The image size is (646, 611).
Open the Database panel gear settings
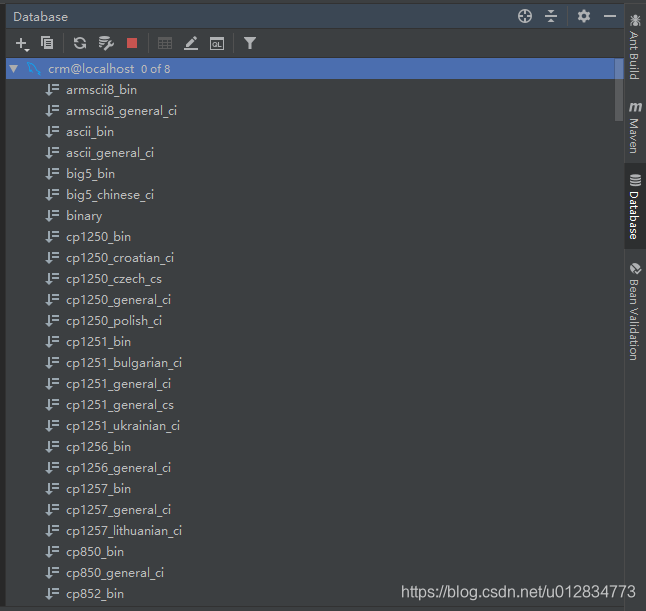click(584, 16)
